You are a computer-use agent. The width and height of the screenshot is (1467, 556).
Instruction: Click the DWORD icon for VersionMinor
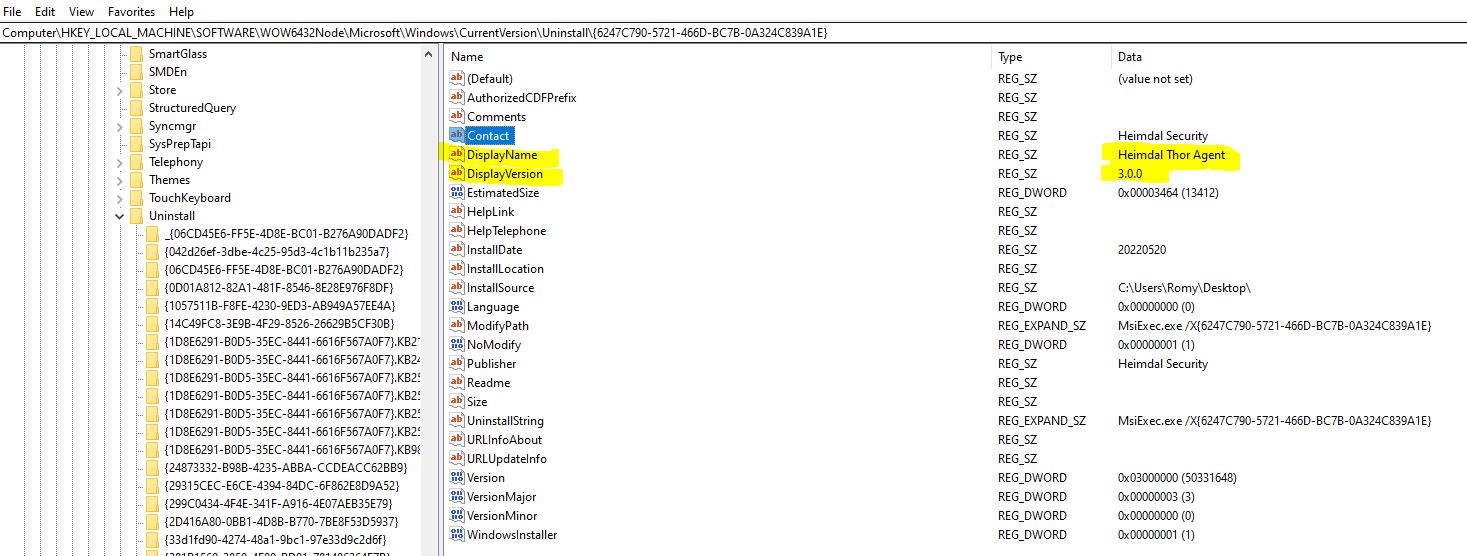pyautogui.click(x=457, y=515)
